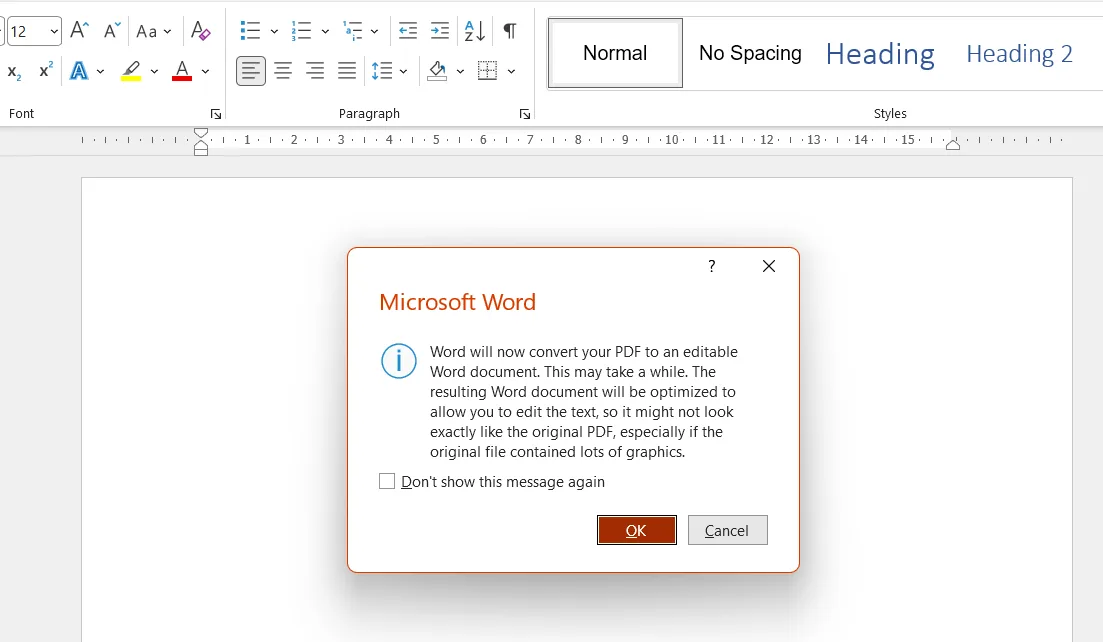1103x642 pixels.
Task: Open font size dropdown
Action: point(53,32)
